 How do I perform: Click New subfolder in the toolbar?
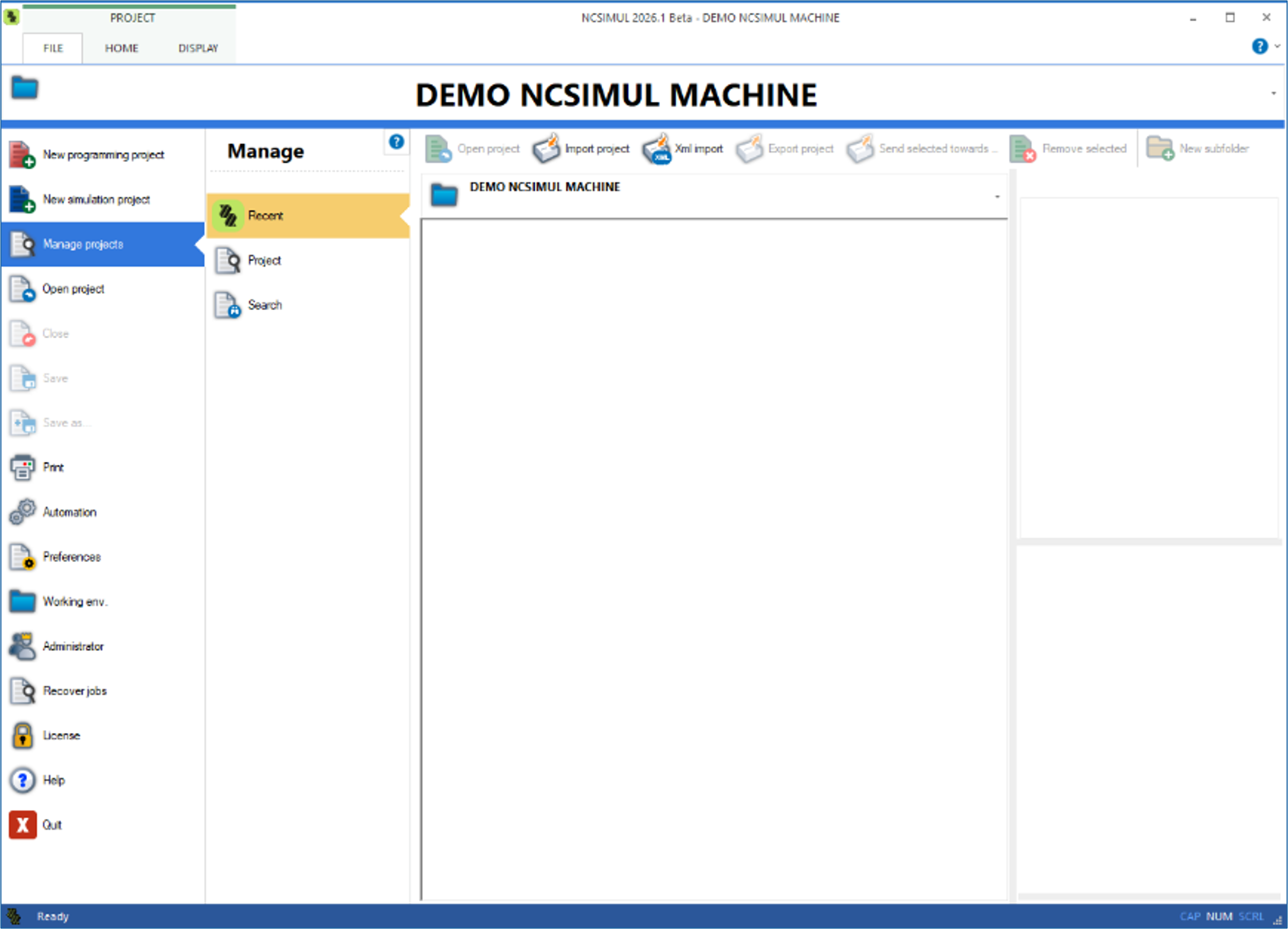click(x=1198, y=149)
